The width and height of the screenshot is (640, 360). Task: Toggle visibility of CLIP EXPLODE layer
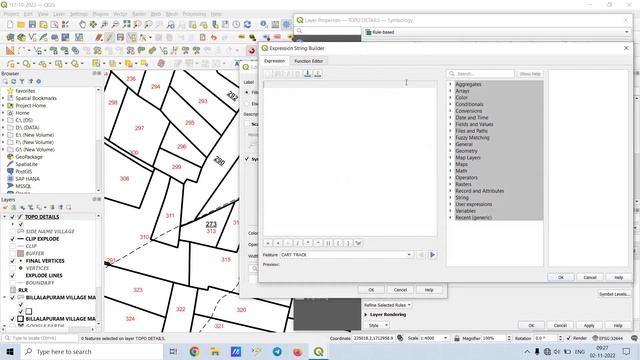pos(12,239)
